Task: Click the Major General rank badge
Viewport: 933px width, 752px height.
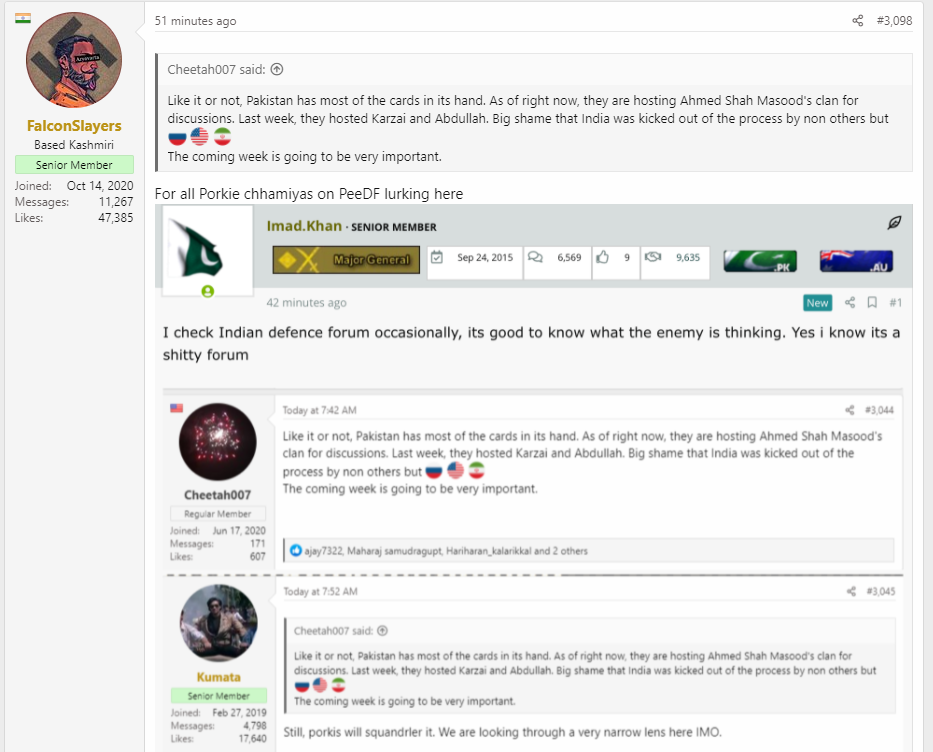Action: pyautogui.click(x=346, y=260)
